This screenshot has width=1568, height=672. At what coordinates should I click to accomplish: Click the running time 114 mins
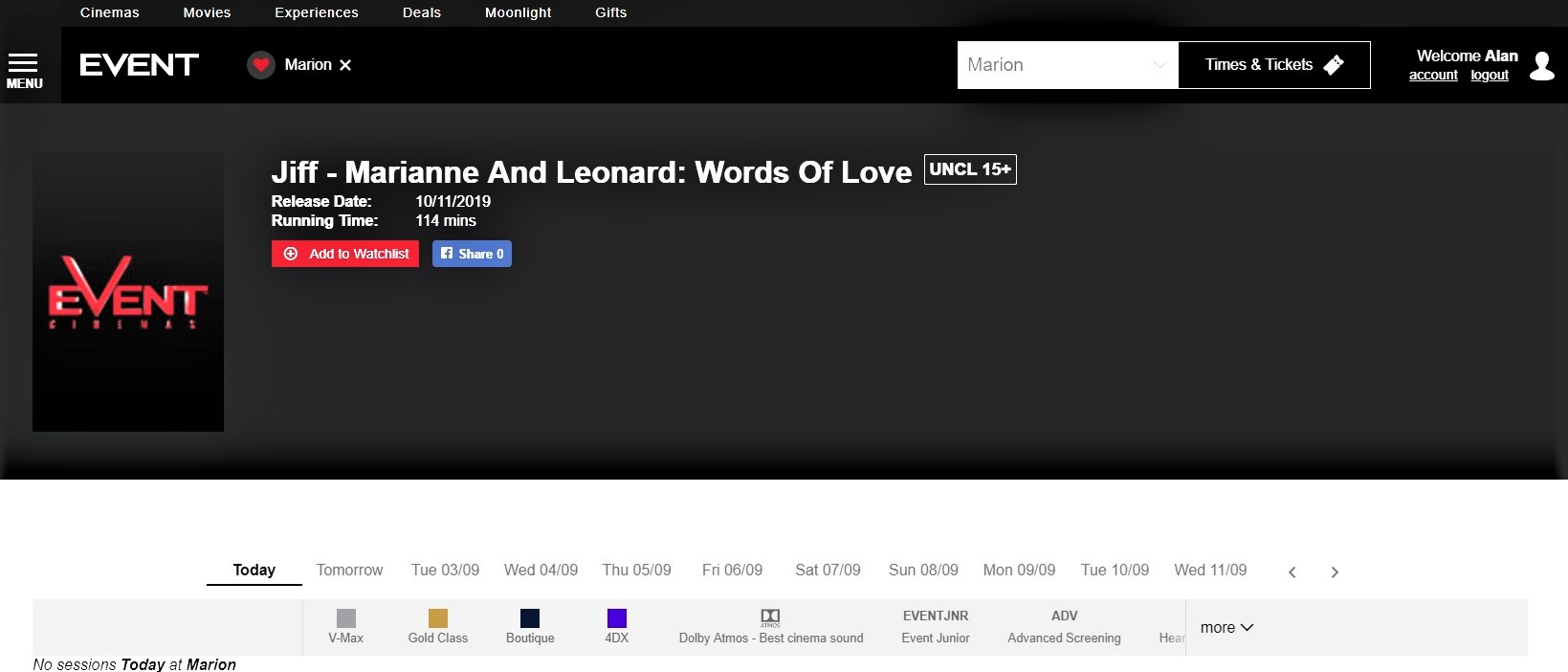click(x=446, y=220)
